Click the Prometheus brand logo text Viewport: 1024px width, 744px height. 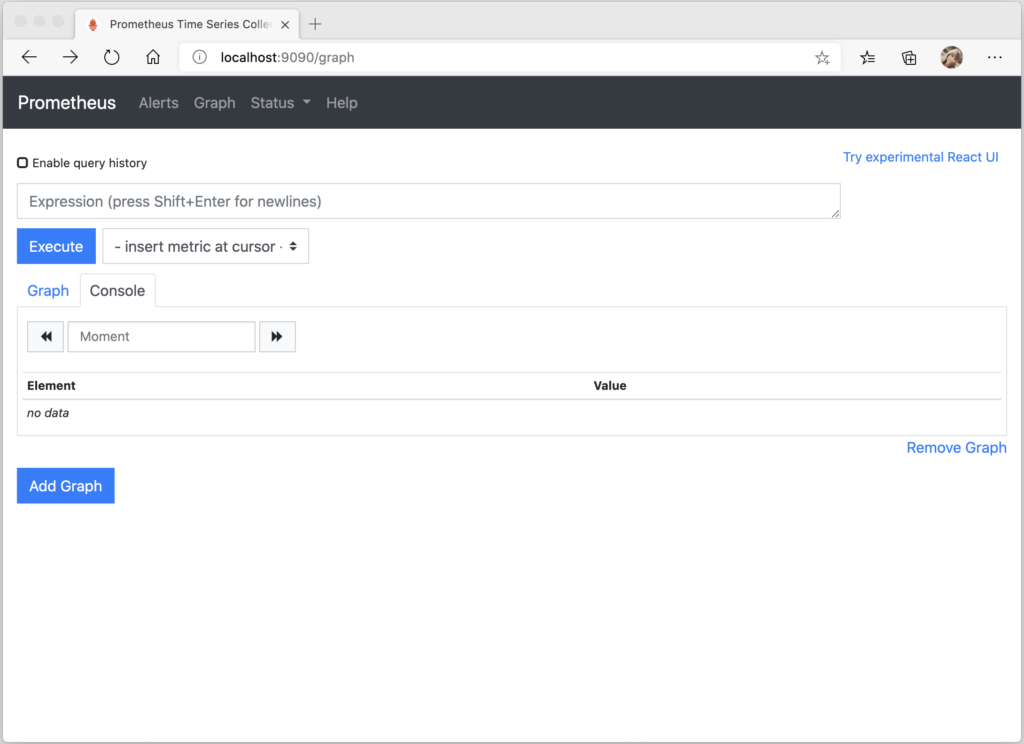click(x=67, y=103)
